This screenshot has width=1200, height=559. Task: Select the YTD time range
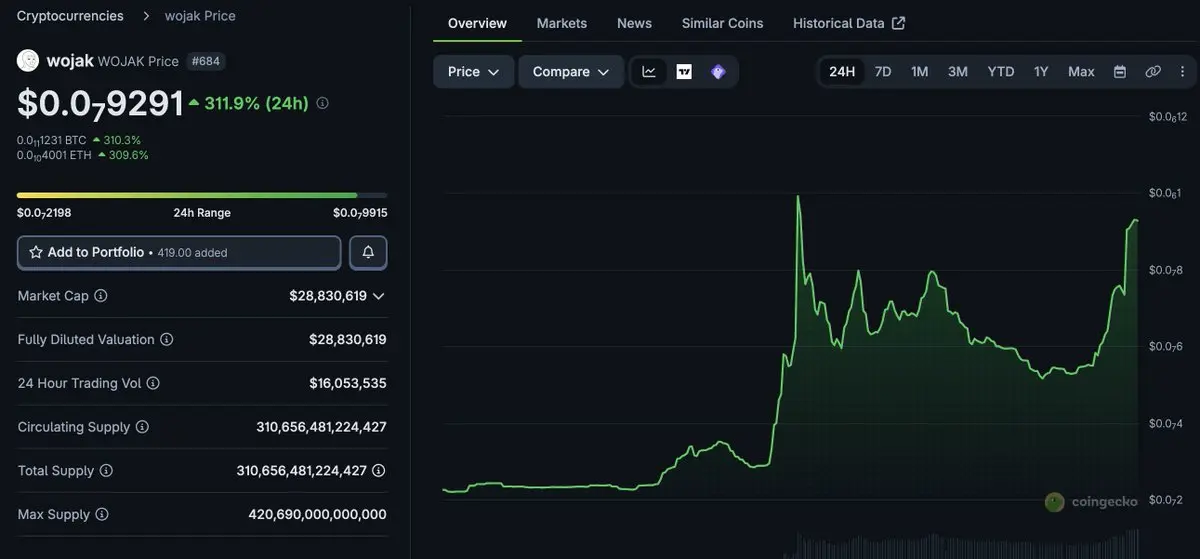1001,72
